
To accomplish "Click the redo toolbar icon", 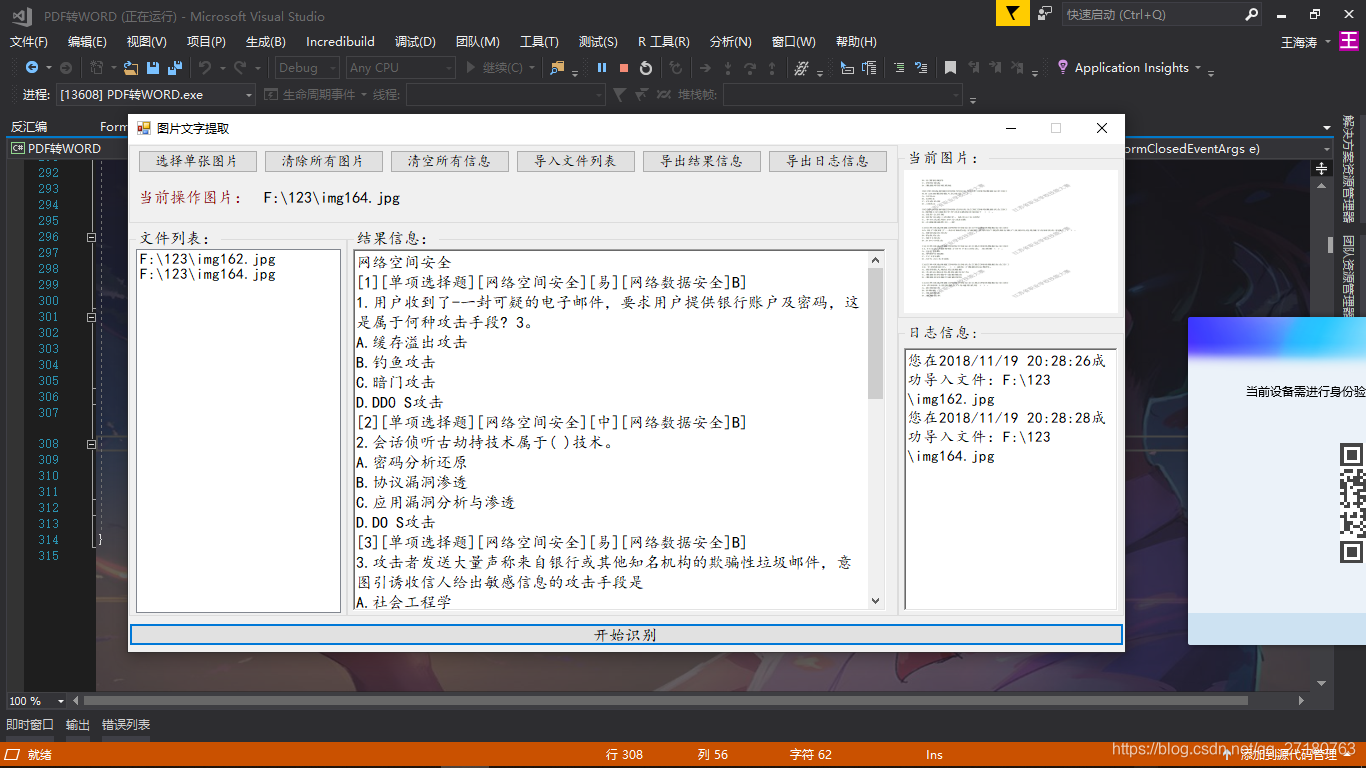I will tap(240, 68).
